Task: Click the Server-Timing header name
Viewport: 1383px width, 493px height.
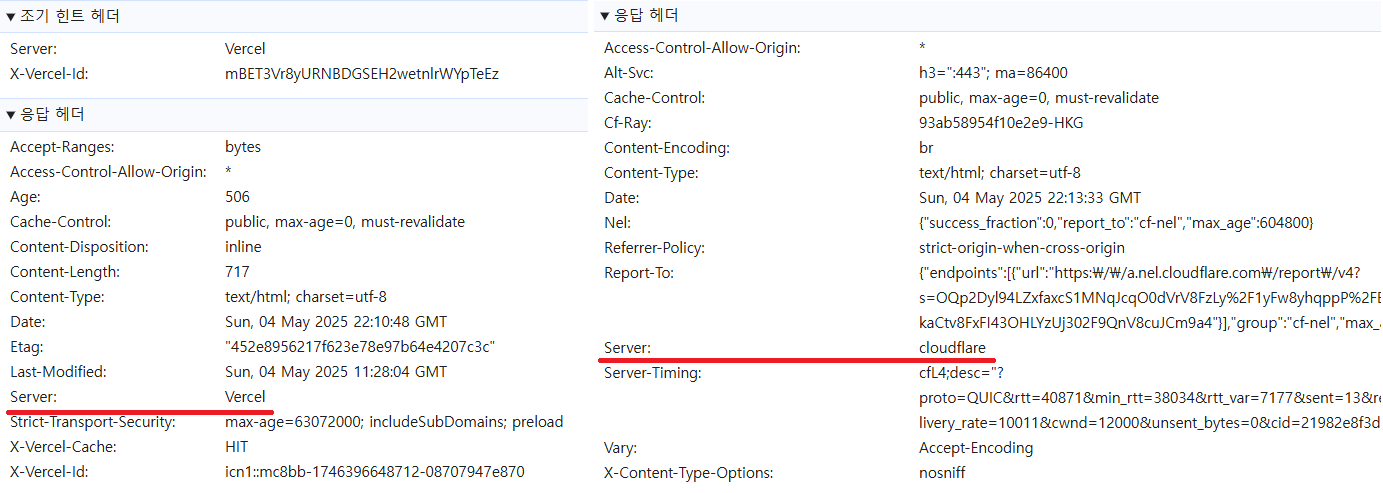Action: pos(653,373)
